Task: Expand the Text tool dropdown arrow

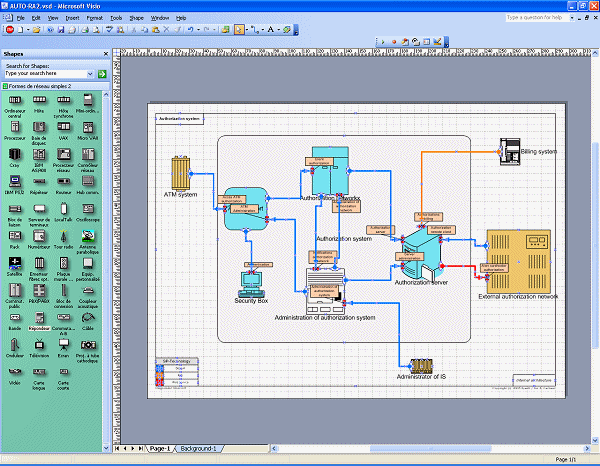Action: coord(279,30)
